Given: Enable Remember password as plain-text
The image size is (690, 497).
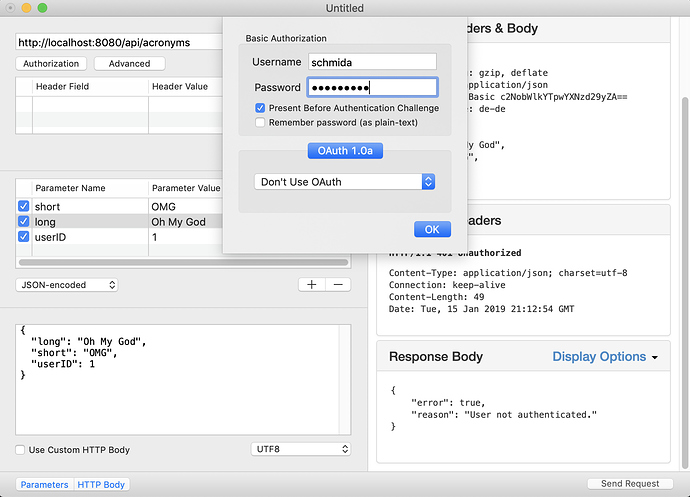Looking at the screenshot, I should (x=260, y=122).
